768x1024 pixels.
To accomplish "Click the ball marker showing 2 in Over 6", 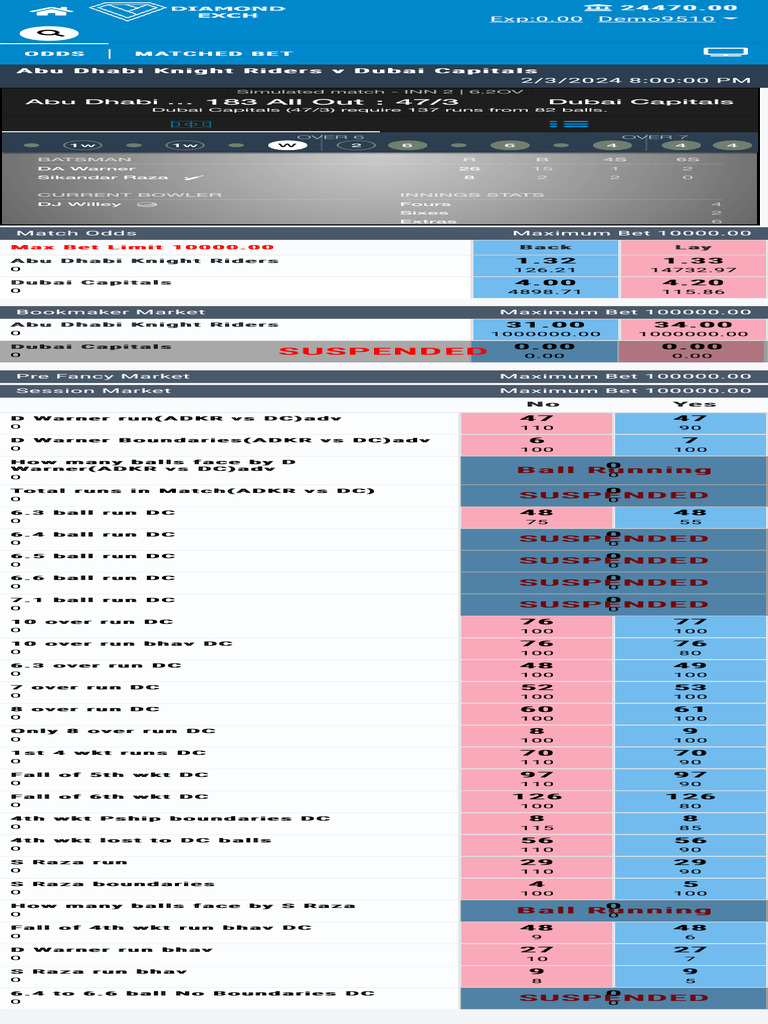I will [356, 145].
